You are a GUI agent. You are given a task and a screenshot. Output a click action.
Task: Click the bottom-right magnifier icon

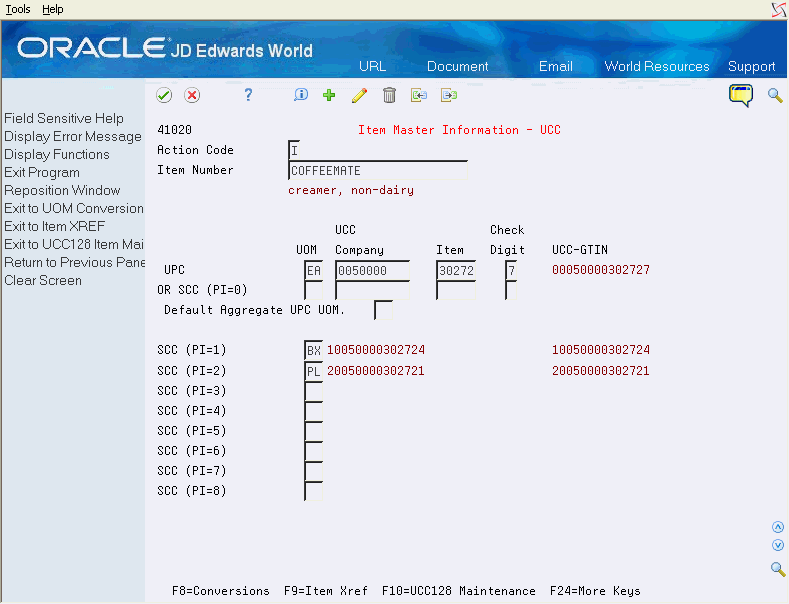(778, 569)
